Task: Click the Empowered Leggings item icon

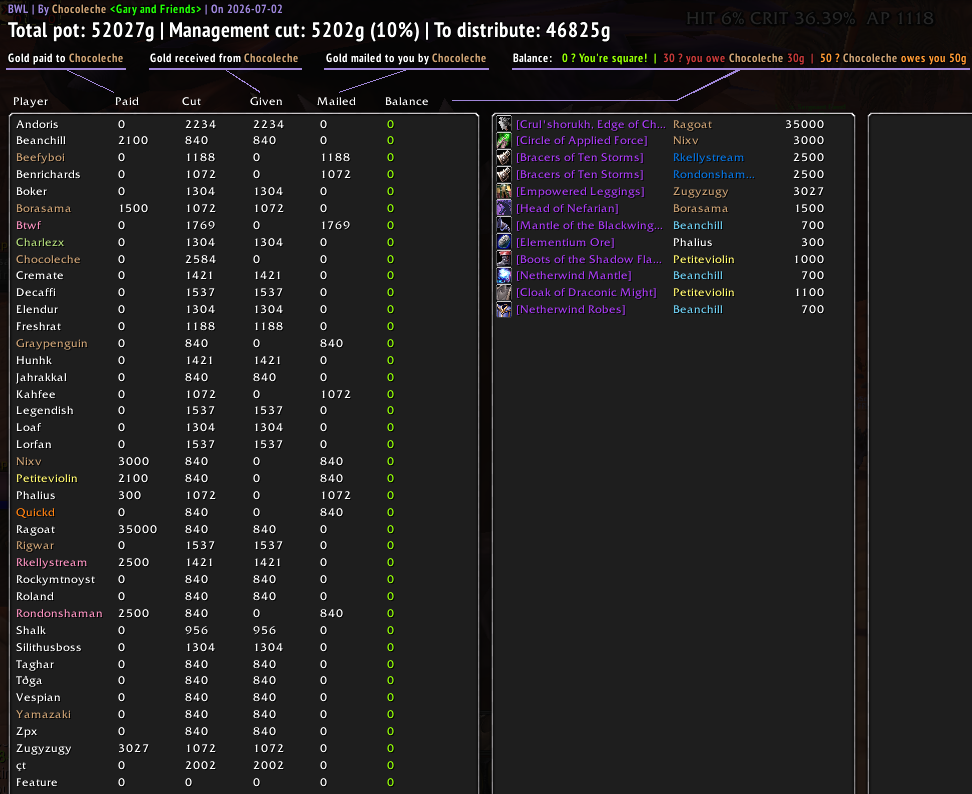Action: 504,192
